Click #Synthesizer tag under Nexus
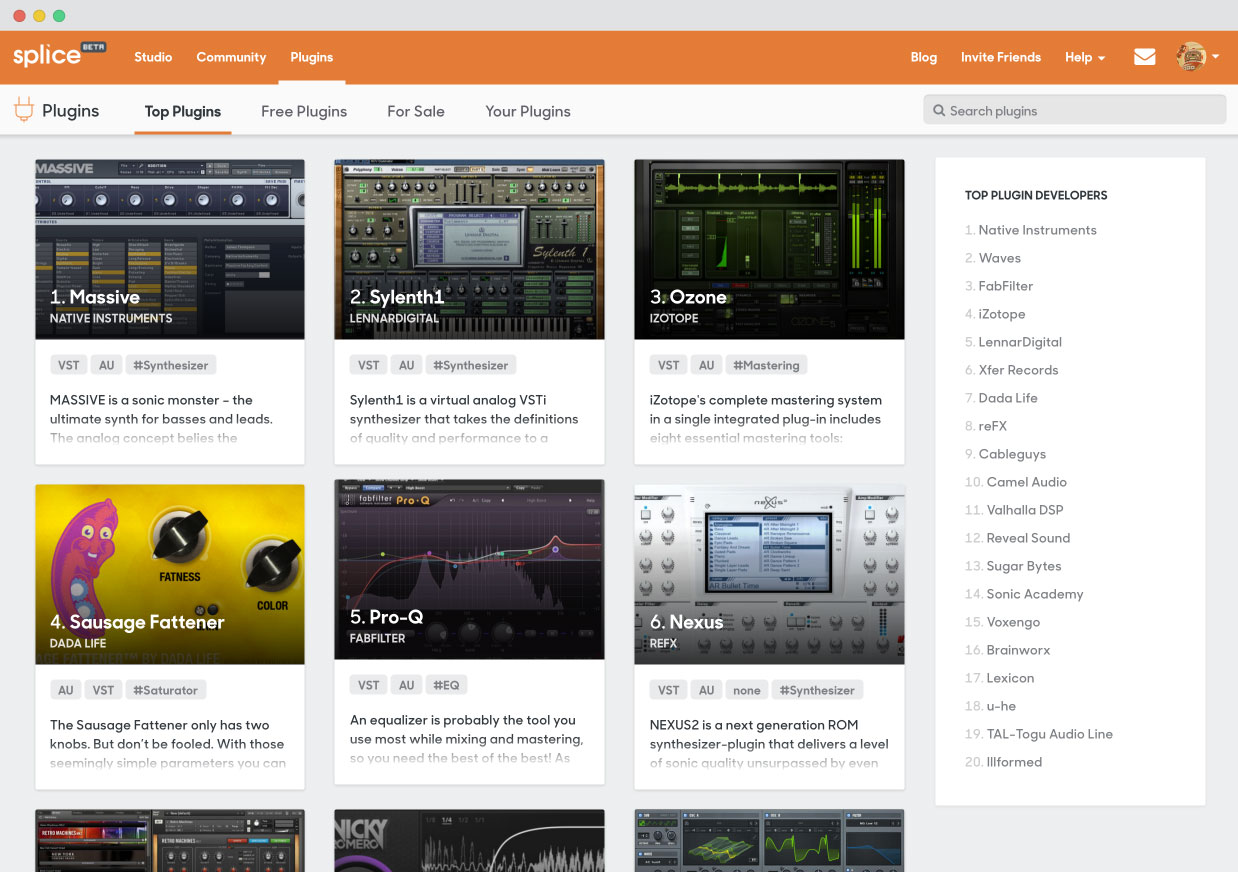Image resolution: width=1238 pixels, height=872 pixels. click(818, 690)
